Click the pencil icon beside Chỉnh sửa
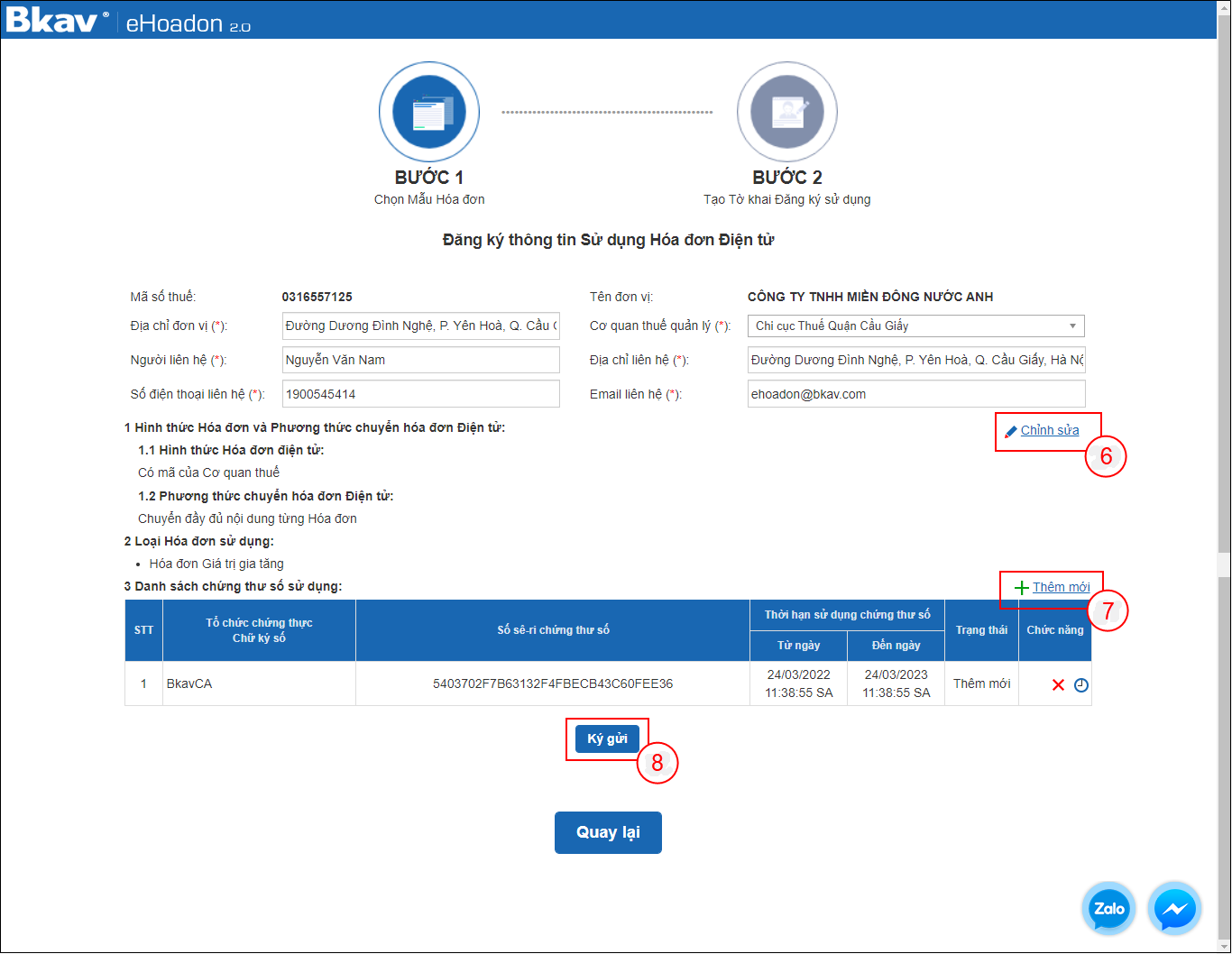This screenshot has height=954, width=1232. coord(1010,432)
